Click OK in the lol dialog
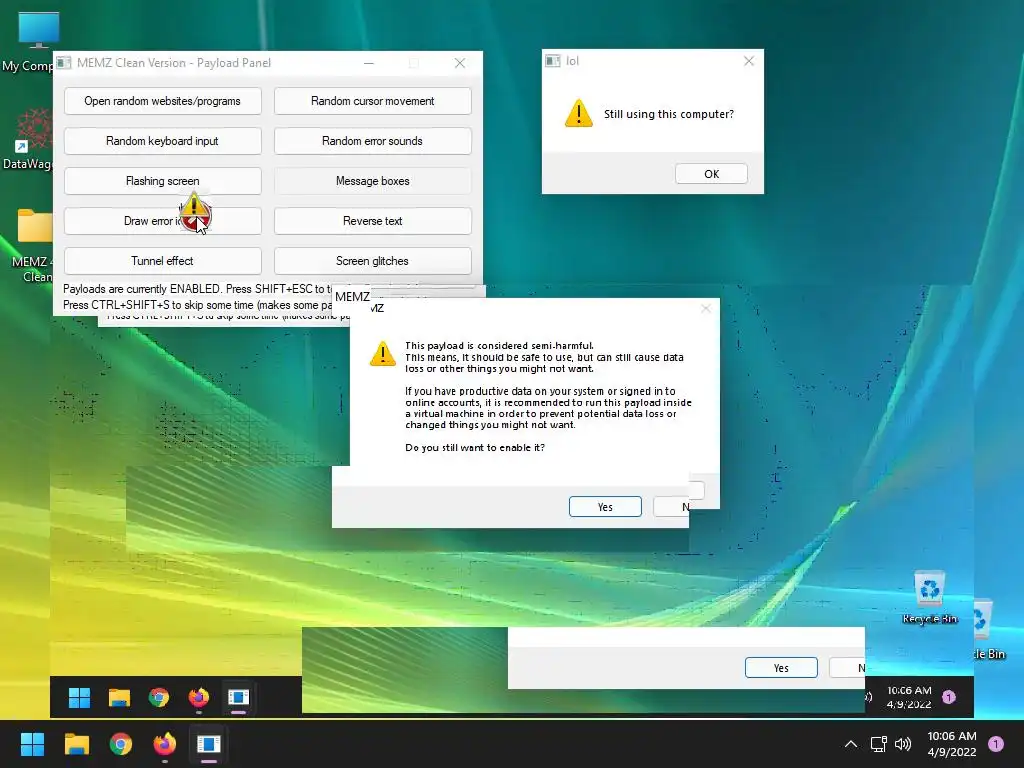This screenshot has width=1024, height=768. 711,174
